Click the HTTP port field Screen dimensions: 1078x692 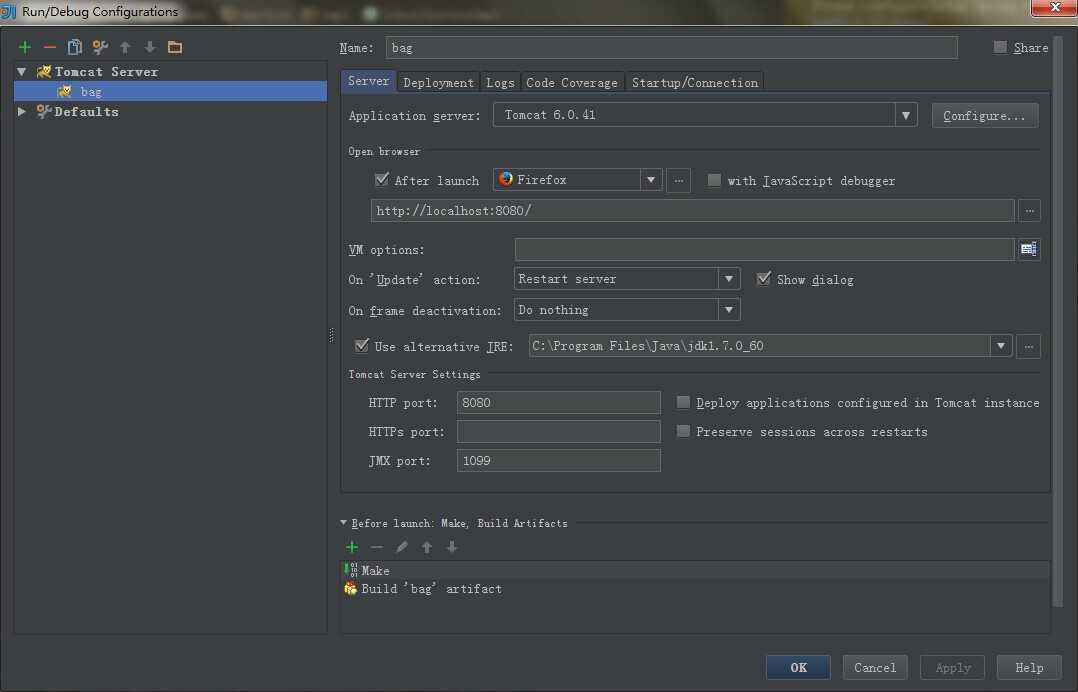(558, 403)
